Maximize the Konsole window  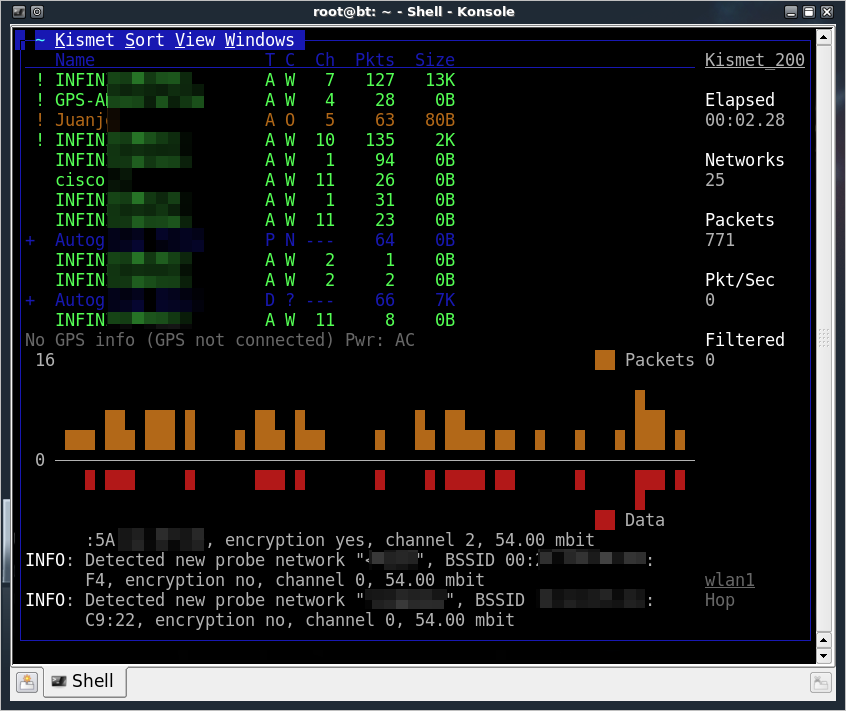[x=810, y=11]
